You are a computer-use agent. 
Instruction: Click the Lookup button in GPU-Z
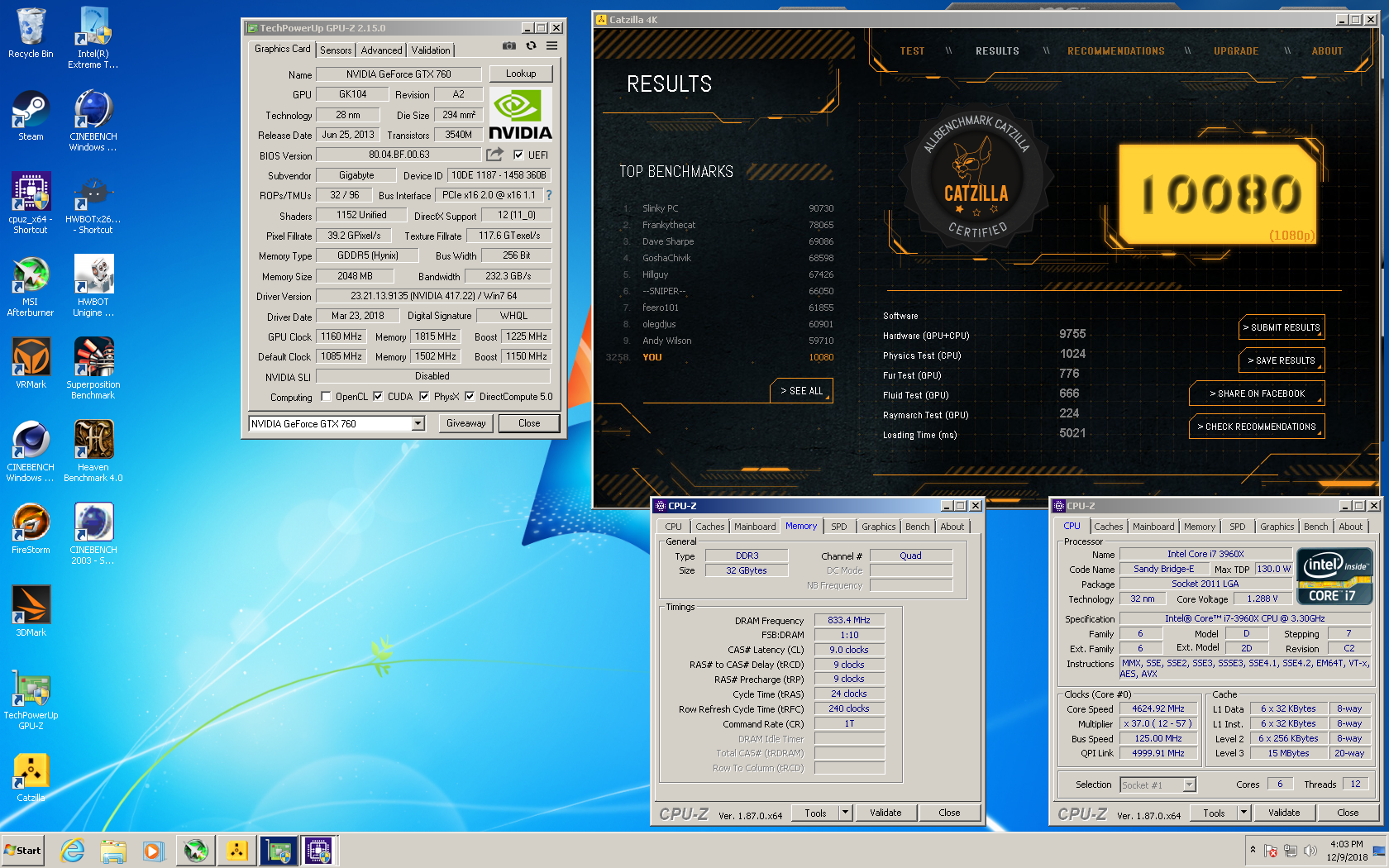pyautogui.click(x=521, y=74)
